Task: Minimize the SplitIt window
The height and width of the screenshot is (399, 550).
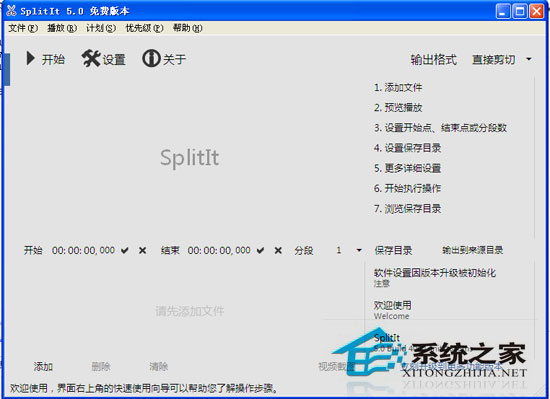Action: pos(503,11)
